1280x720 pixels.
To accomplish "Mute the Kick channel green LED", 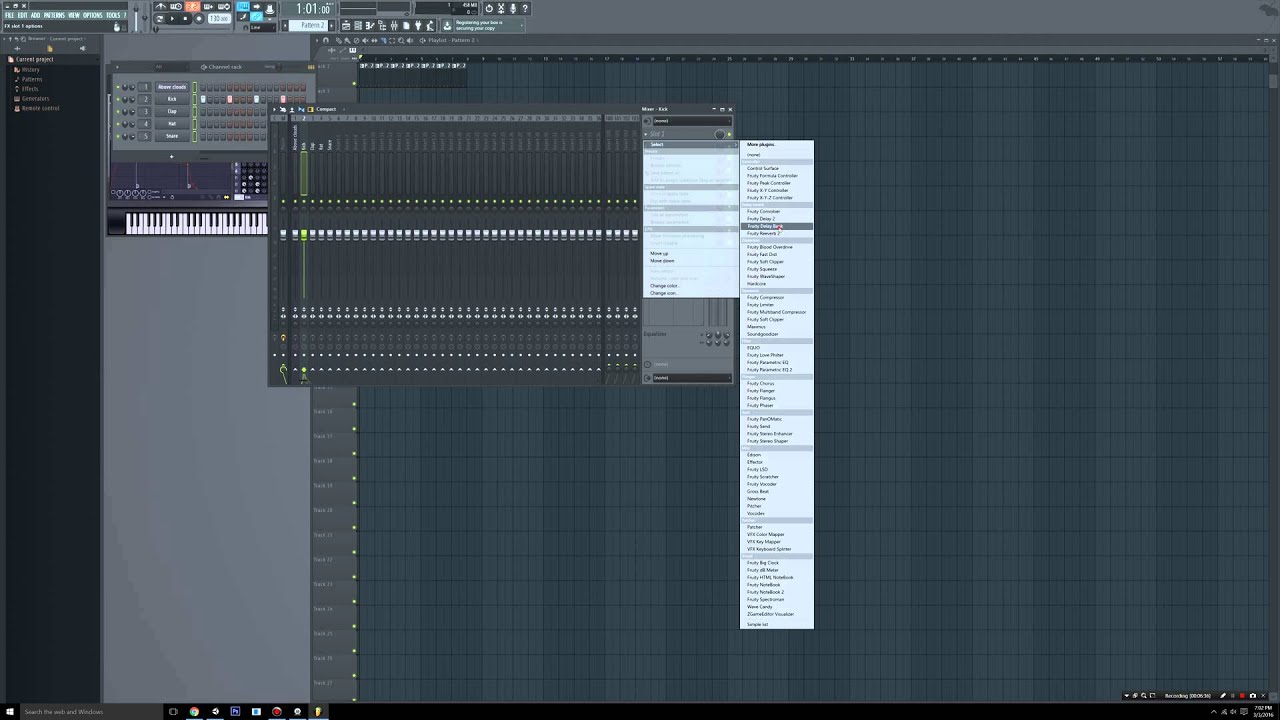I will (118, 99).
